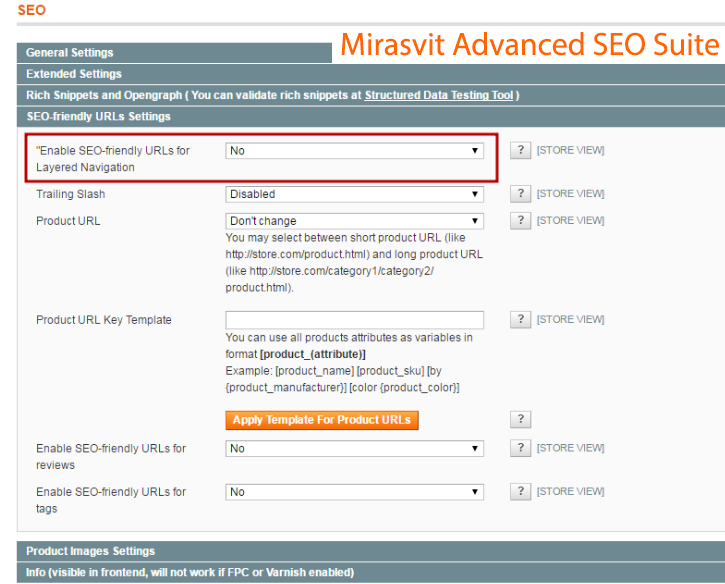
Task: Click help icon for Product URL Key Template
Action: point(520,320)
